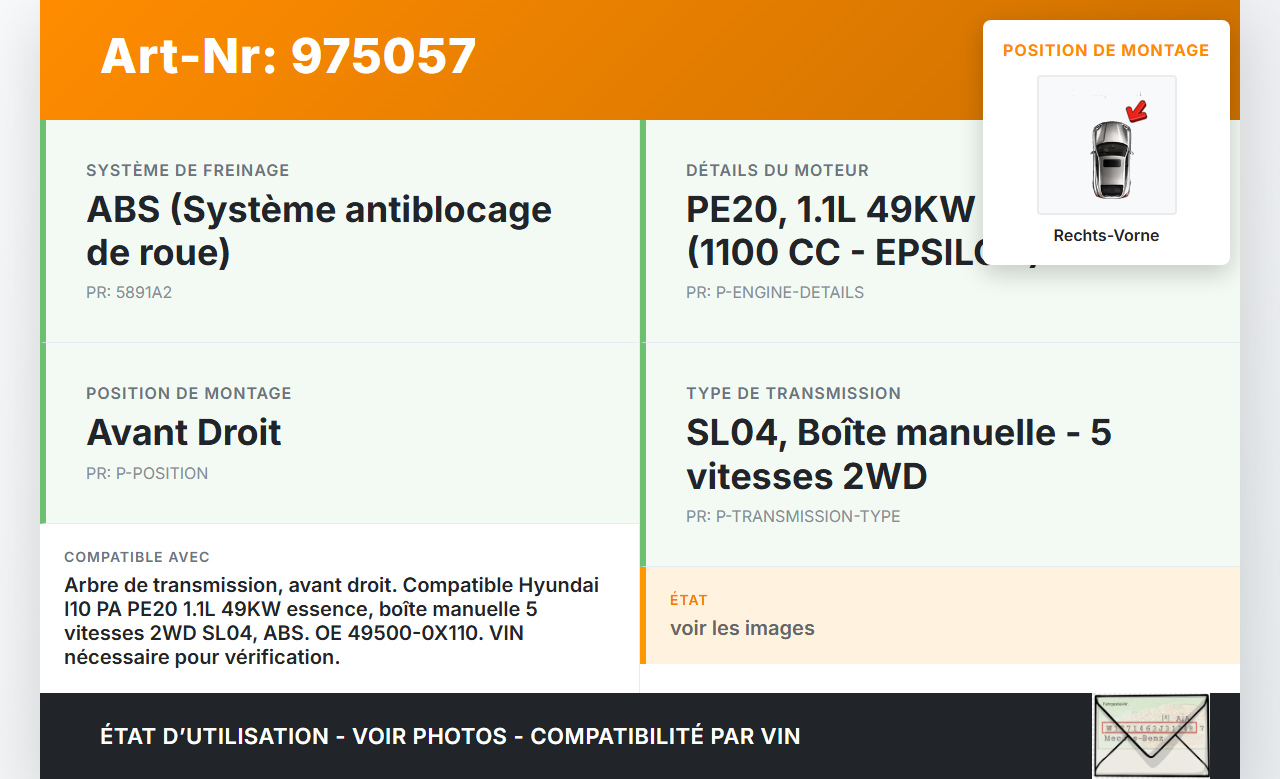Click the orange 'POSITION DE MONTAGE' card title
Image resolution: width=1280 pixels, height=779 pixels.
[x=1106, y=50]
